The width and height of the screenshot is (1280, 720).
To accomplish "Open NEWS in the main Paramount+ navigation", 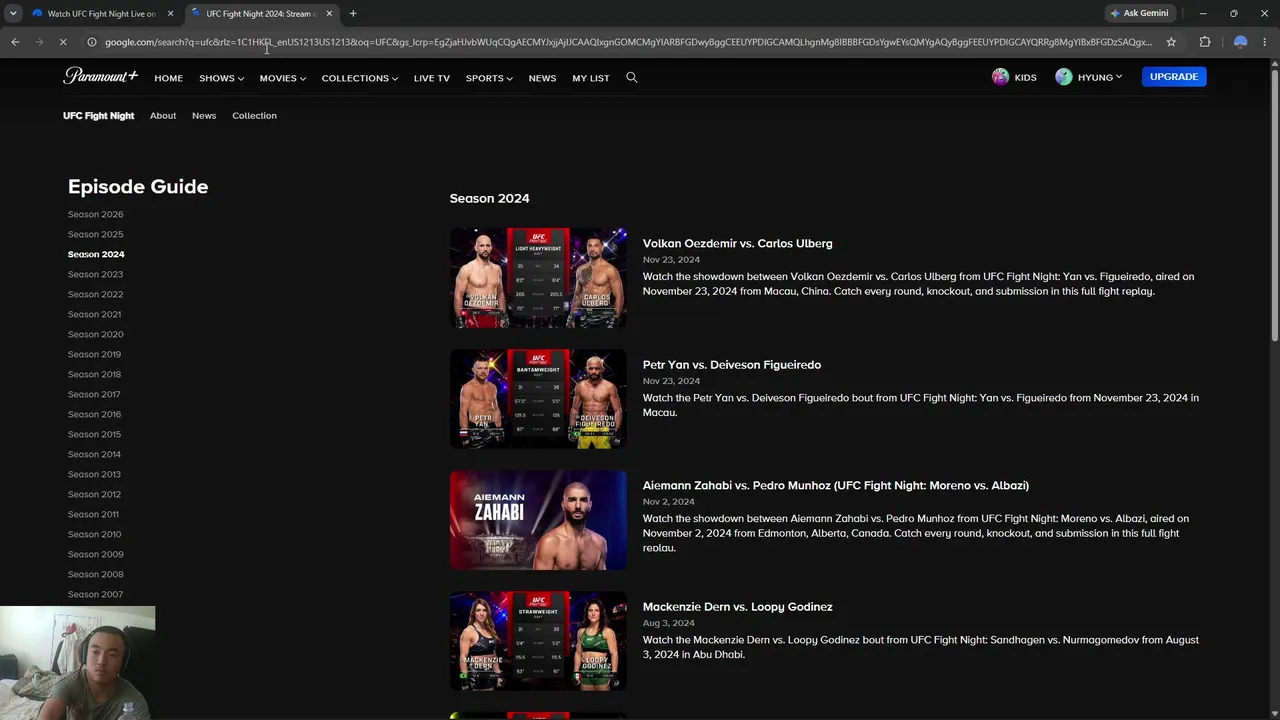I will pos(542,78).
